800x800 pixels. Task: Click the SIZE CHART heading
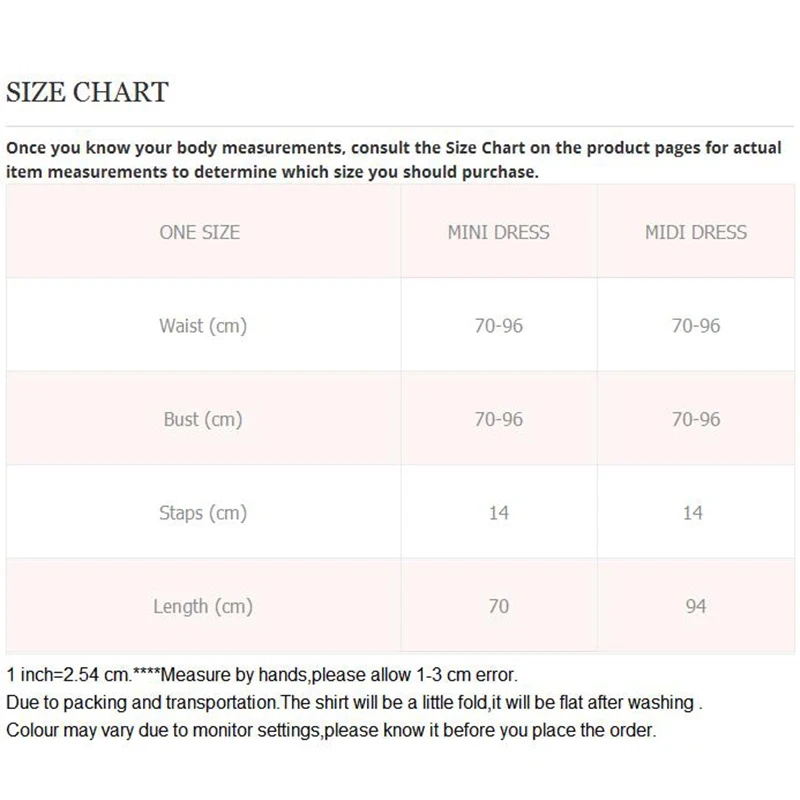(87, 93)
